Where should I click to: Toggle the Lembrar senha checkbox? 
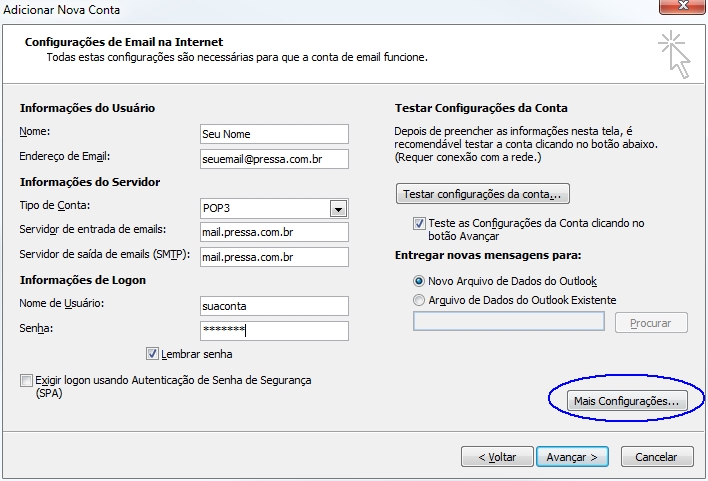152,354
